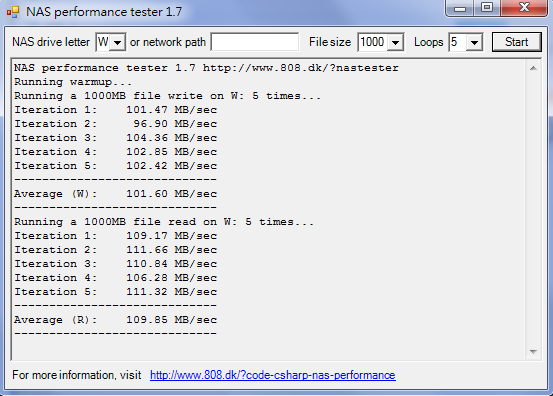Click the header line with 808.dk/?nastester URL
Viewport: 553px width, 396px height.
(x=206, y=68)
